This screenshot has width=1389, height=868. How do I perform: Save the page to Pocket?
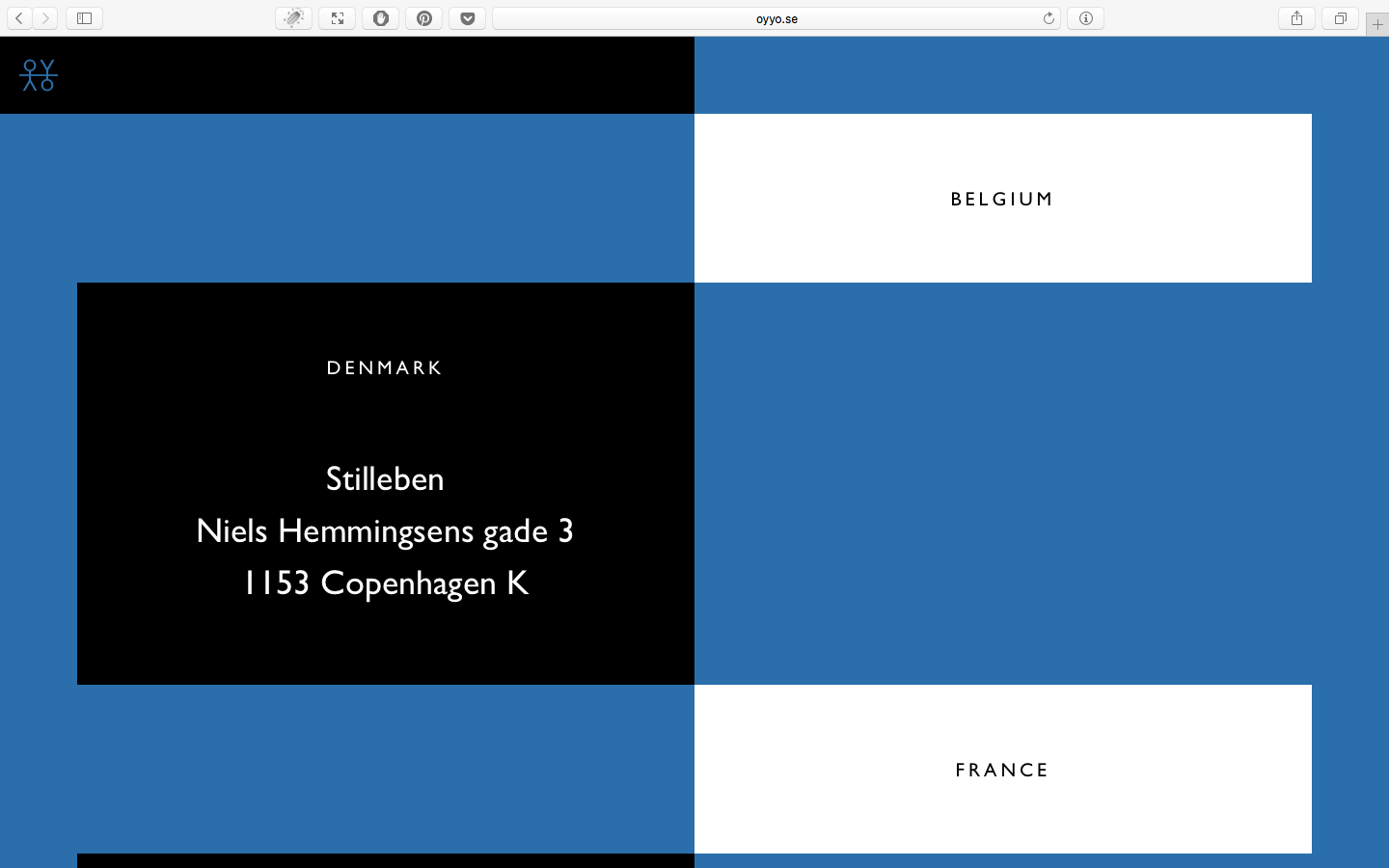tap(468, 18)
